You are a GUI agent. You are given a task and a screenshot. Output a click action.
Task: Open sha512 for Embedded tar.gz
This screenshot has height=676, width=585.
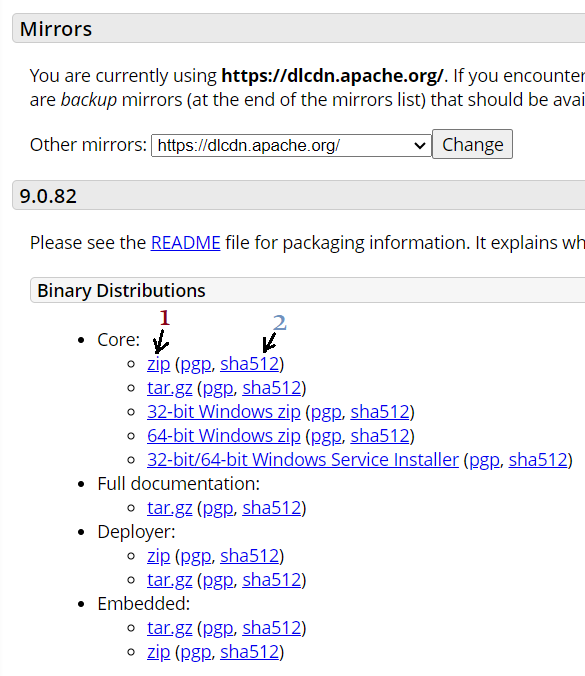click(272, 628)
